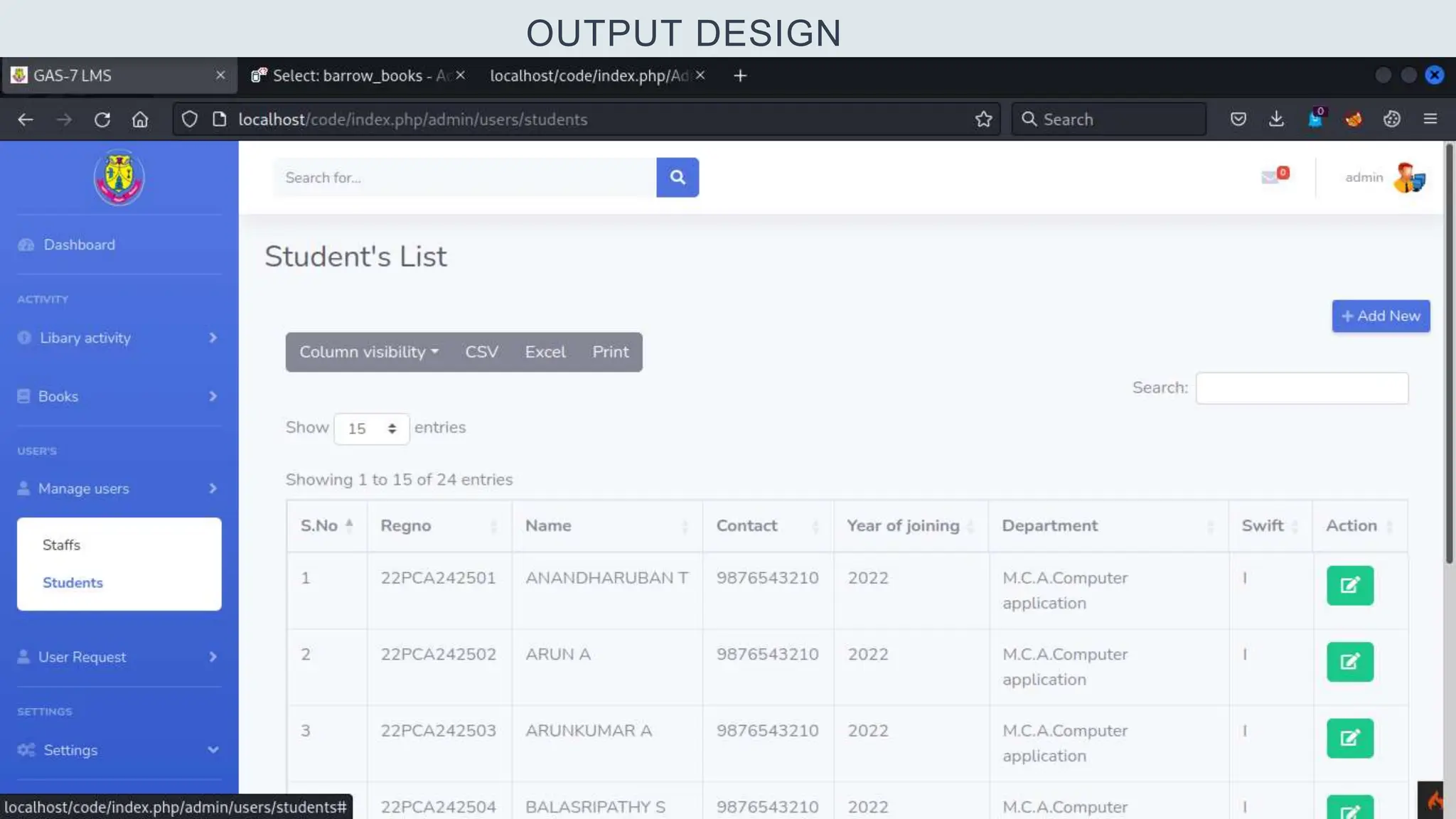Click the shield tracking protection icon
This screenshot has width=1456, height=819.
pos(189,119)
